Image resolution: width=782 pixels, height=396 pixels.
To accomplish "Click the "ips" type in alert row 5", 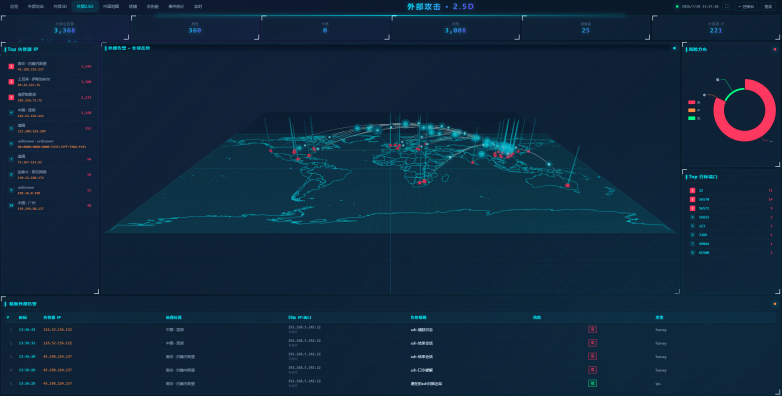I will [x=657, y=384].
